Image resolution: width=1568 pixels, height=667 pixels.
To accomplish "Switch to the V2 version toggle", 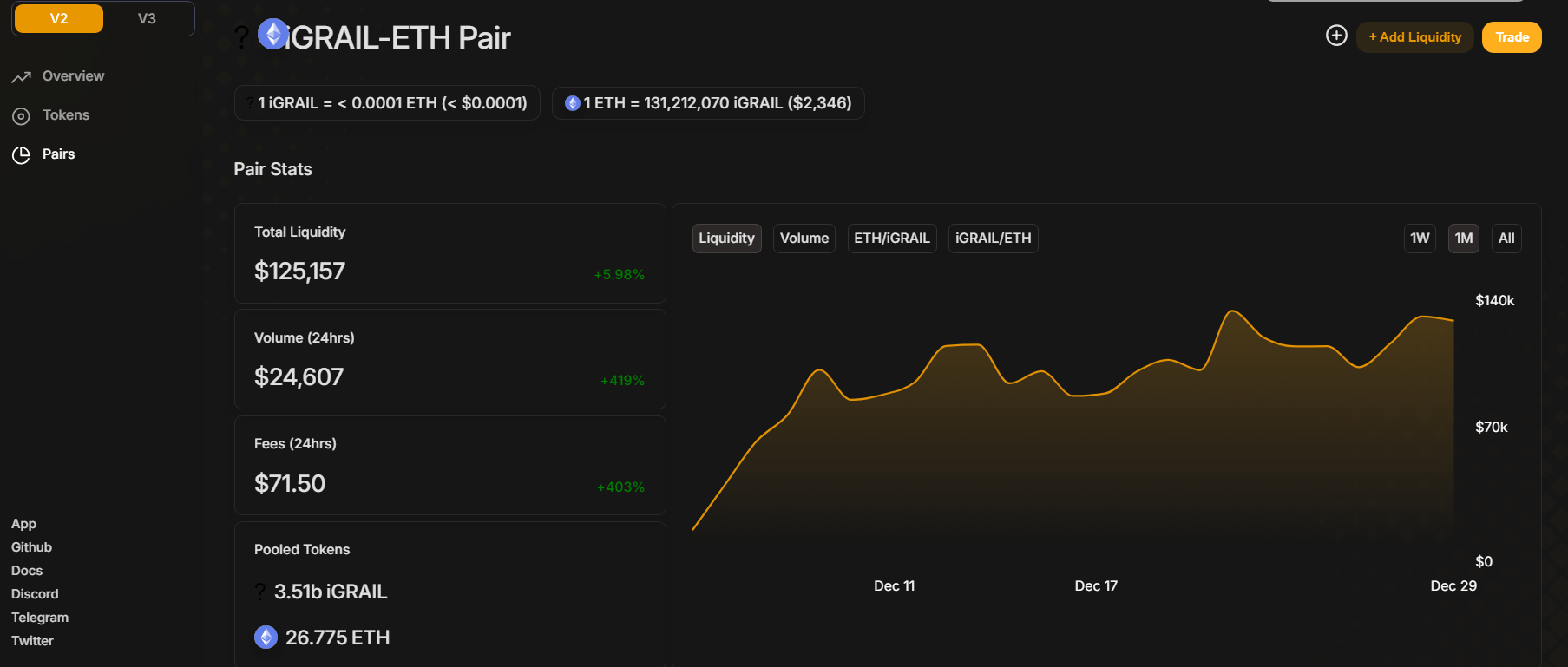I will tap(59, 18).
